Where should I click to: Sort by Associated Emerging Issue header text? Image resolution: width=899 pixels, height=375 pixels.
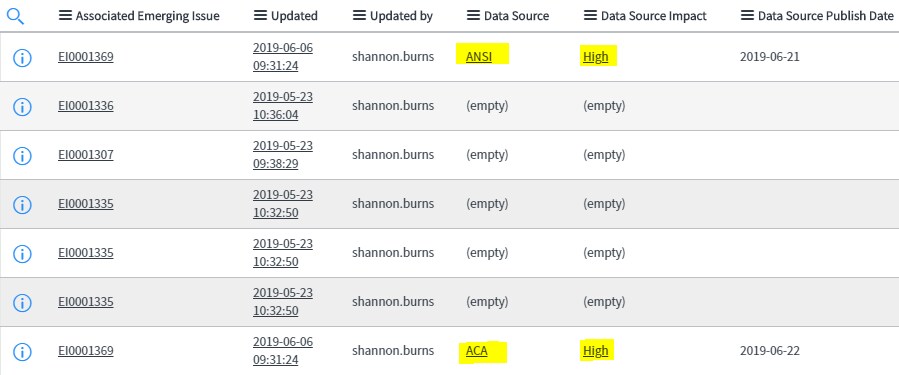[147, 16]
